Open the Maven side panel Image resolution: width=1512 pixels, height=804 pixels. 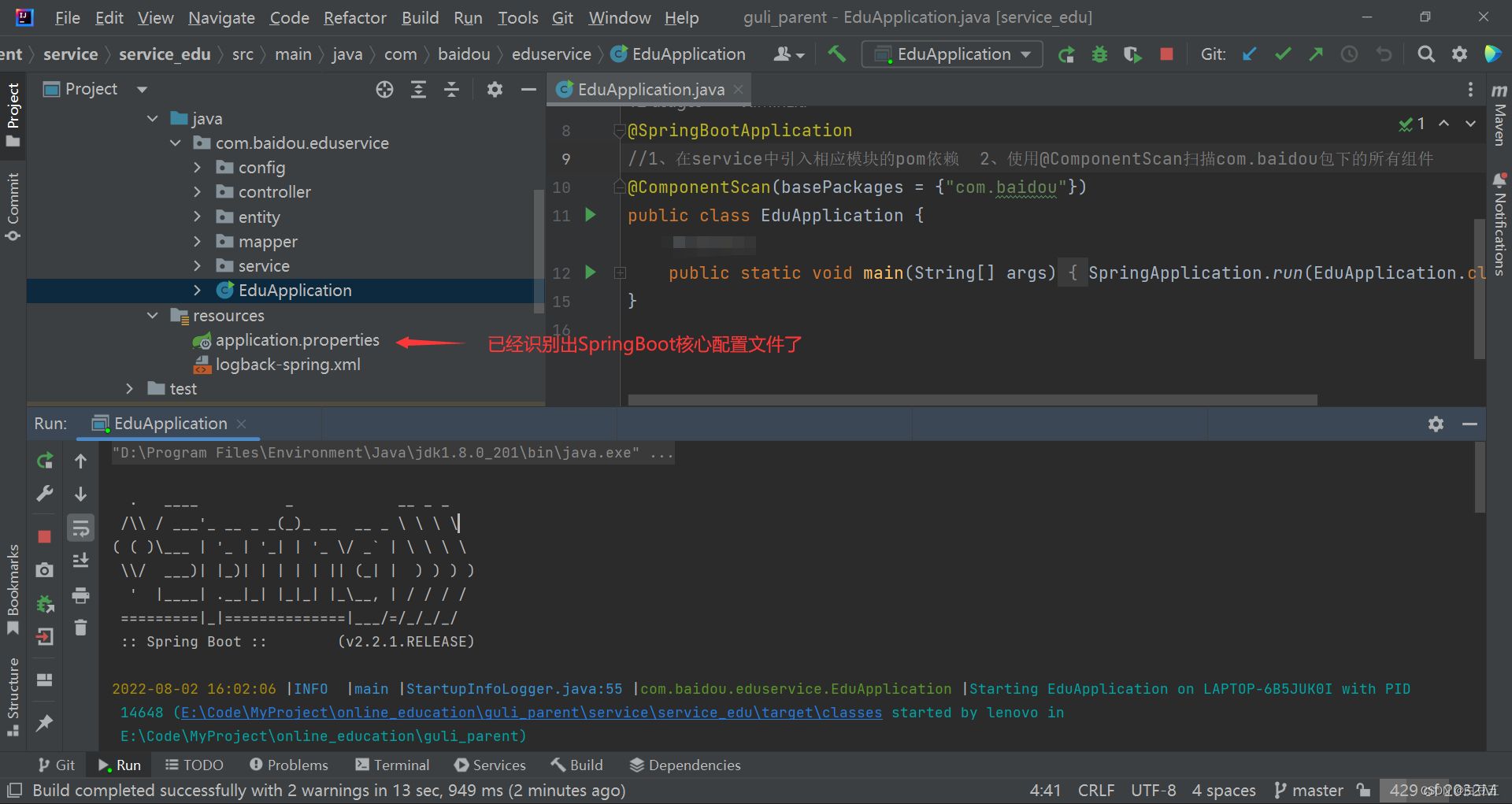click(x=1499, y=115)
